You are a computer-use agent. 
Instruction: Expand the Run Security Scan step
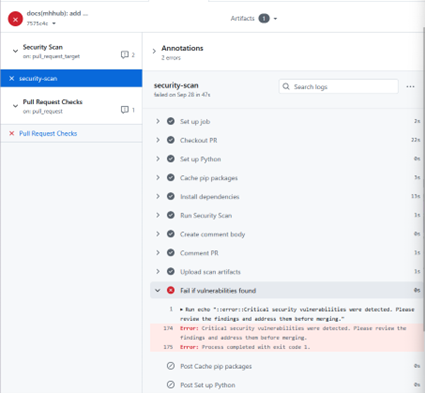click(x=158, y=215)
